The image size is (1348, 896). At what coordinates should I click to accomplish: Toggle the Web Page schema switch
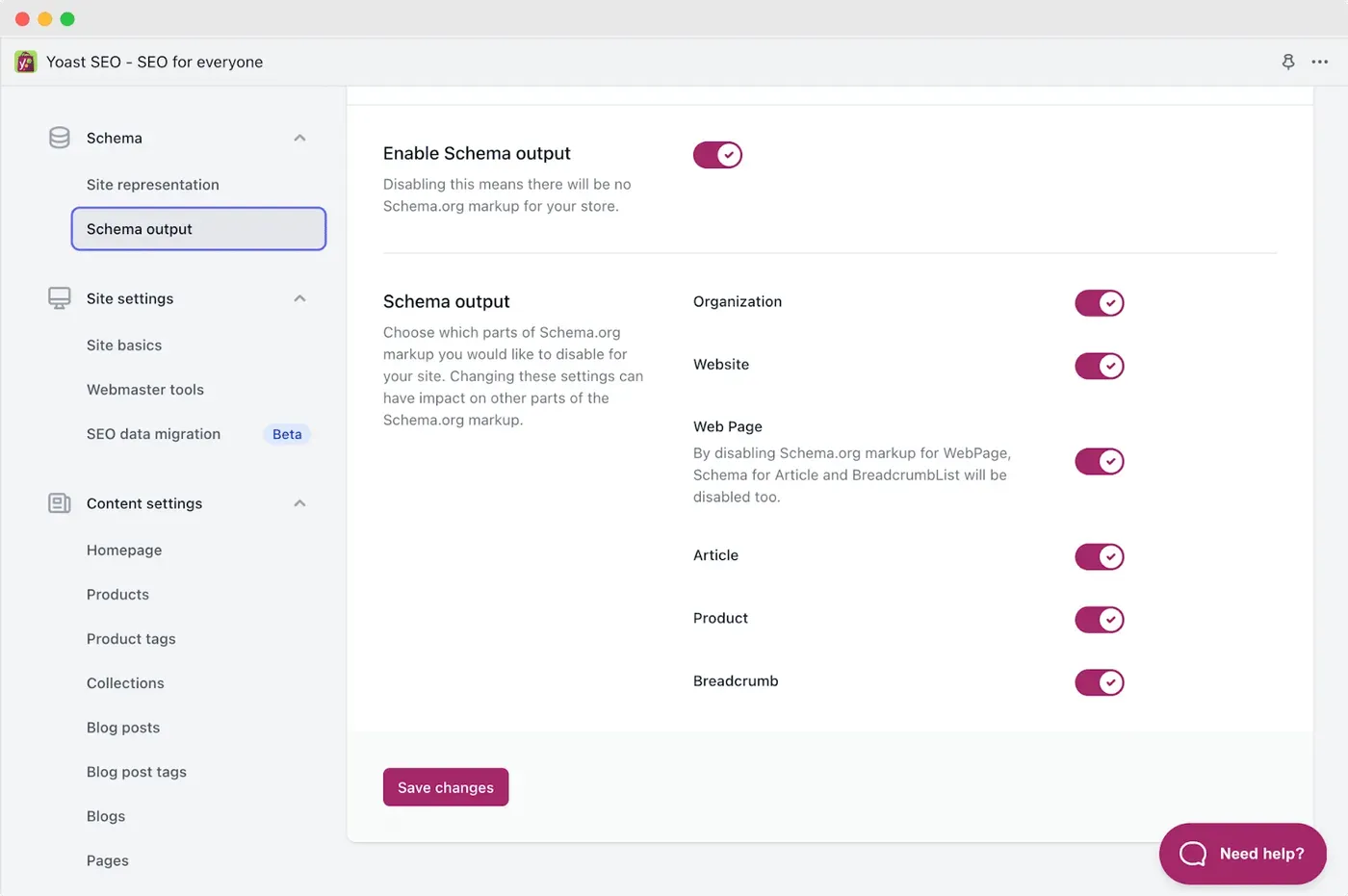click(x=1100, y=461)
